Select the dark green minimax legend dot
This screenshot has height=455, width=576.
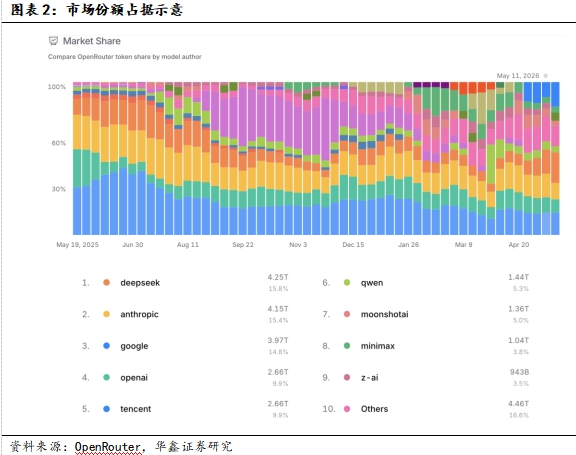tap(347, 346)
